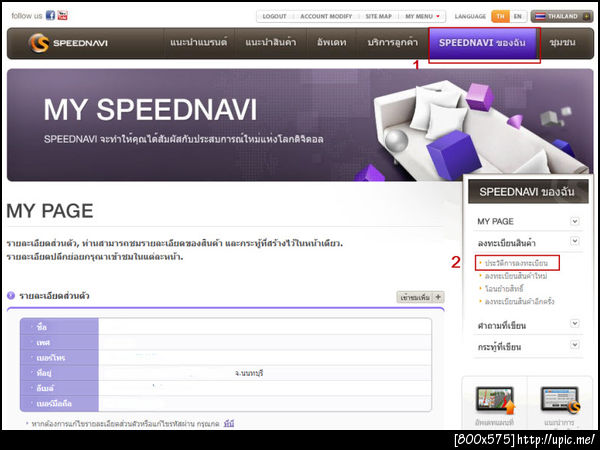Click the ที่นี่ link to edit details
Viewport: 600px width, 450px height.
pyautogui.click(x=228, y=424)
